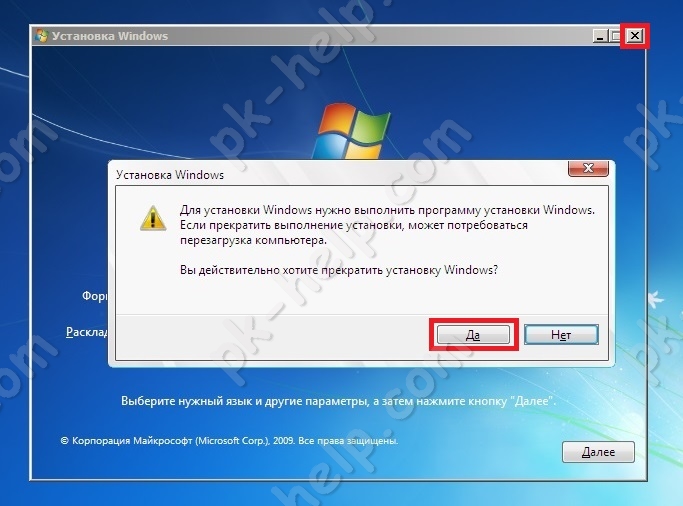Click the "Для установки Windows нужно" message line
This screenshot has height=506, width=683.
(x=387, y=210)
